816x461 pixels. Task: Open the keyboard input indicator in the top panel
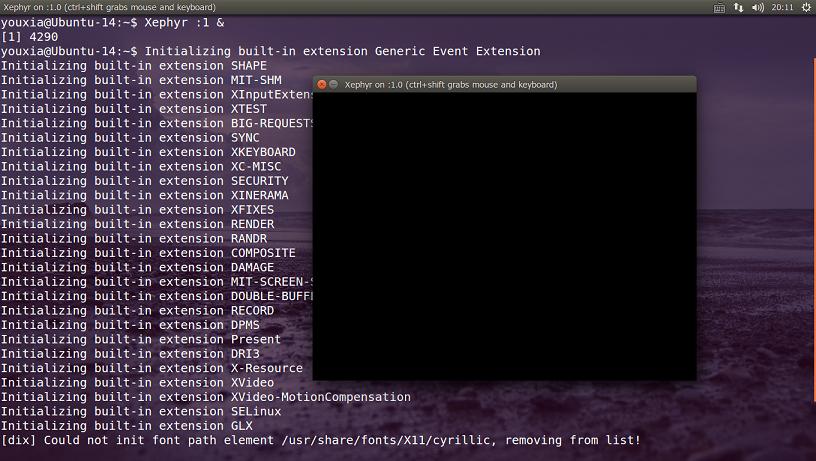click(719, 7)
